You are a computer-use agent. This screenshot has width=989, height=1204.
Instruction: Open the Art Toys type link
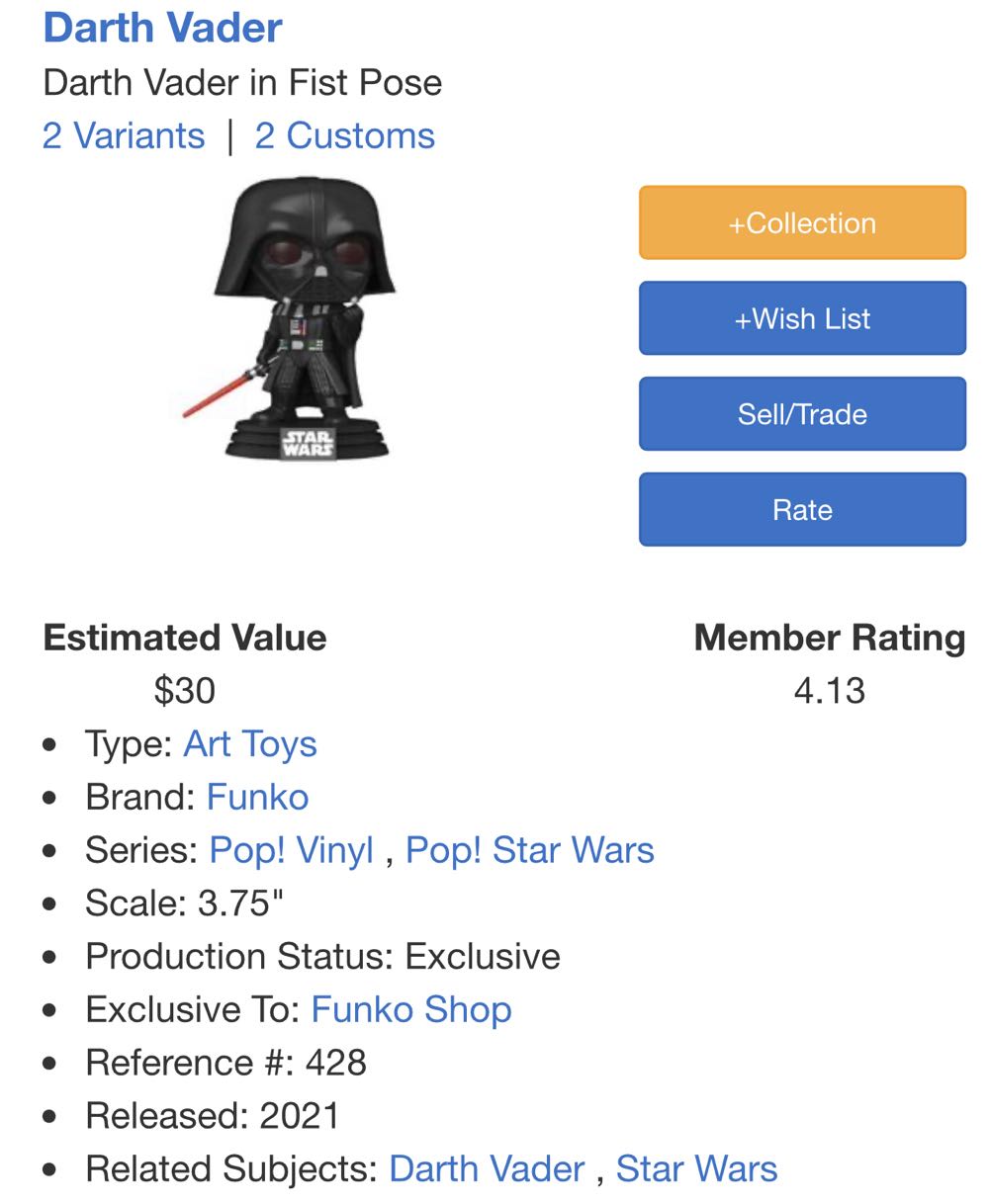pos(250,744)
